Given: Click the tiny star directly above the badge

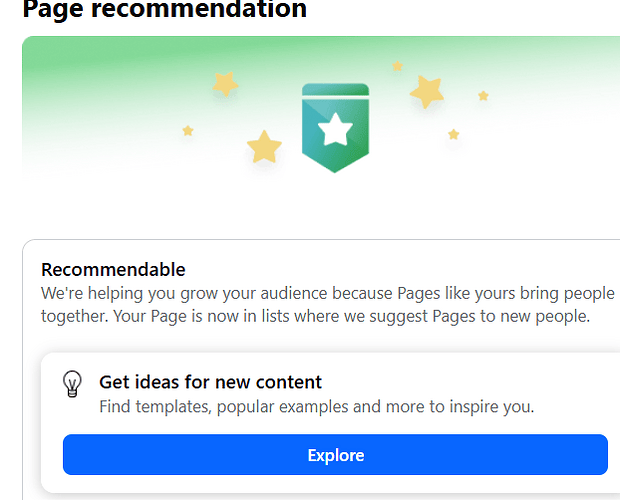Looking at the screenshot, I should click(x=397, y=66).
